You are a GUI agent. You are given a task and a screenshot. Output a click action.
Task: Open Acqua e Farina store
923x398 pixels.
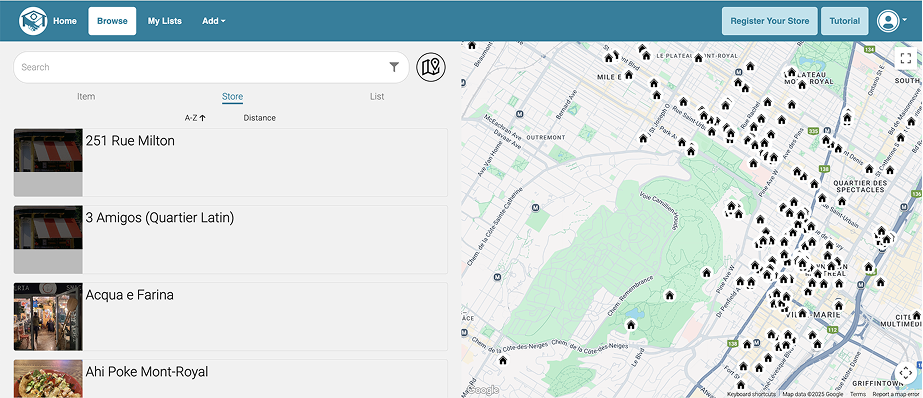[x=231, y=317]
